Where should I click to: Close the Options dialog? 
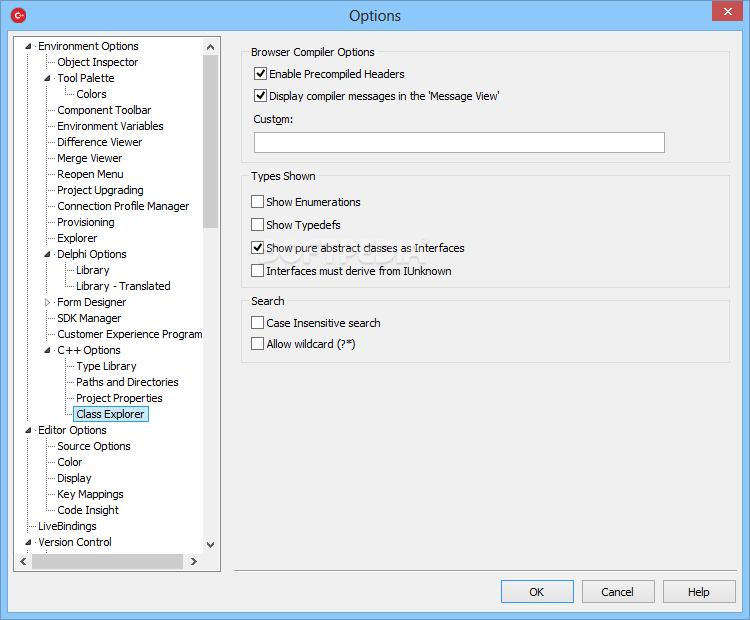pyautogui.click(x=727, y=11)
